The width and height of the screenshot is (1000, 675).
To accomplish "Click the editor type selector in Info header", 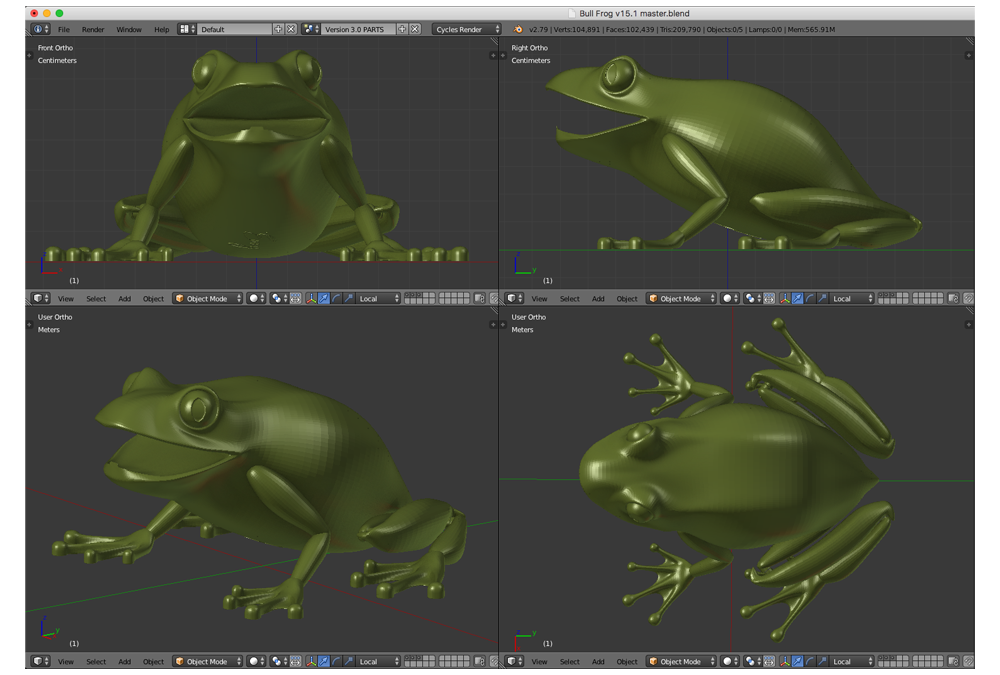I will (37, 30).
